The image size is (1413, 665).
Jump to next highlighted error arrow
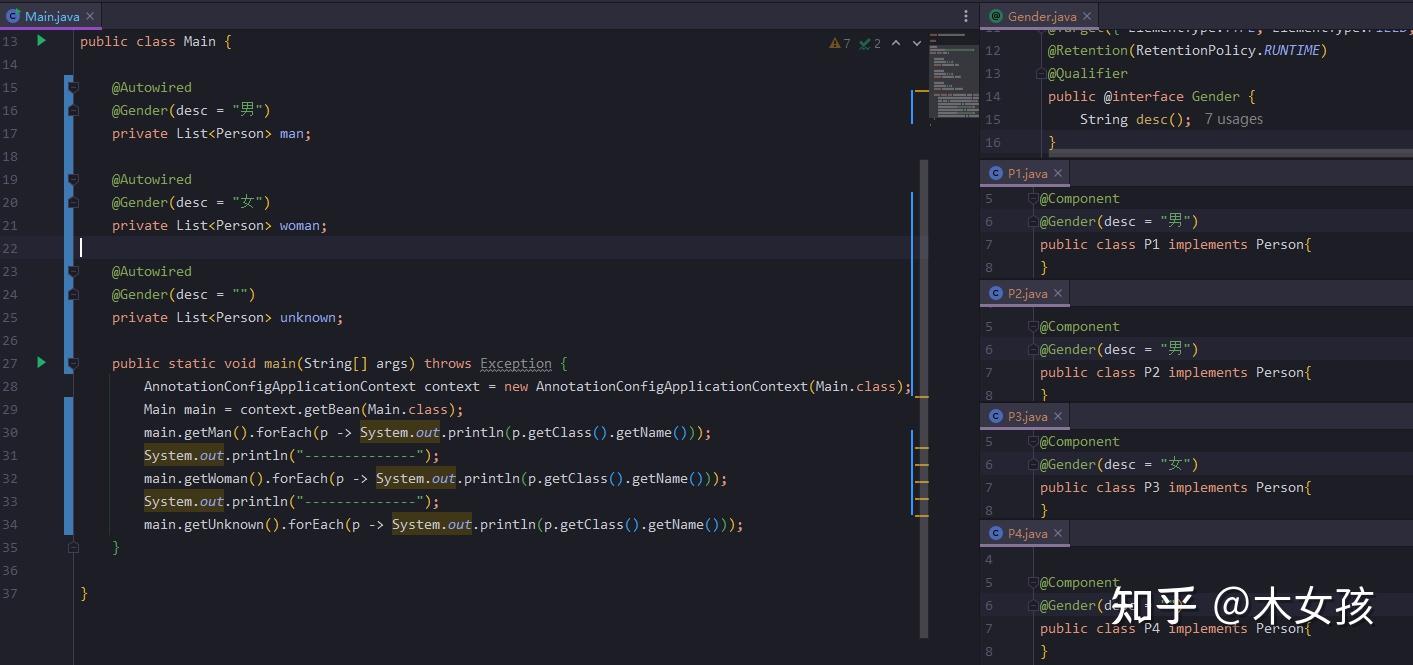point(917,43)
